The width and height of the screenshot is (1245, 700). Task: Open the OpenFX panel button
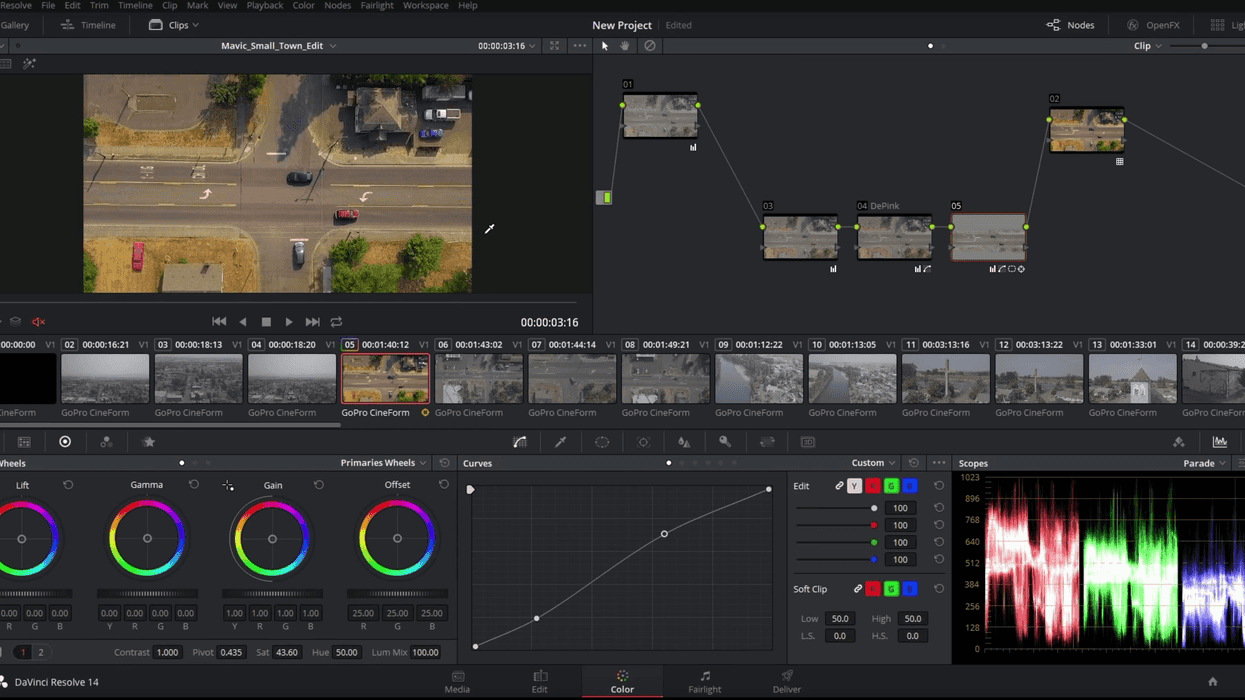coord(1153,25)
